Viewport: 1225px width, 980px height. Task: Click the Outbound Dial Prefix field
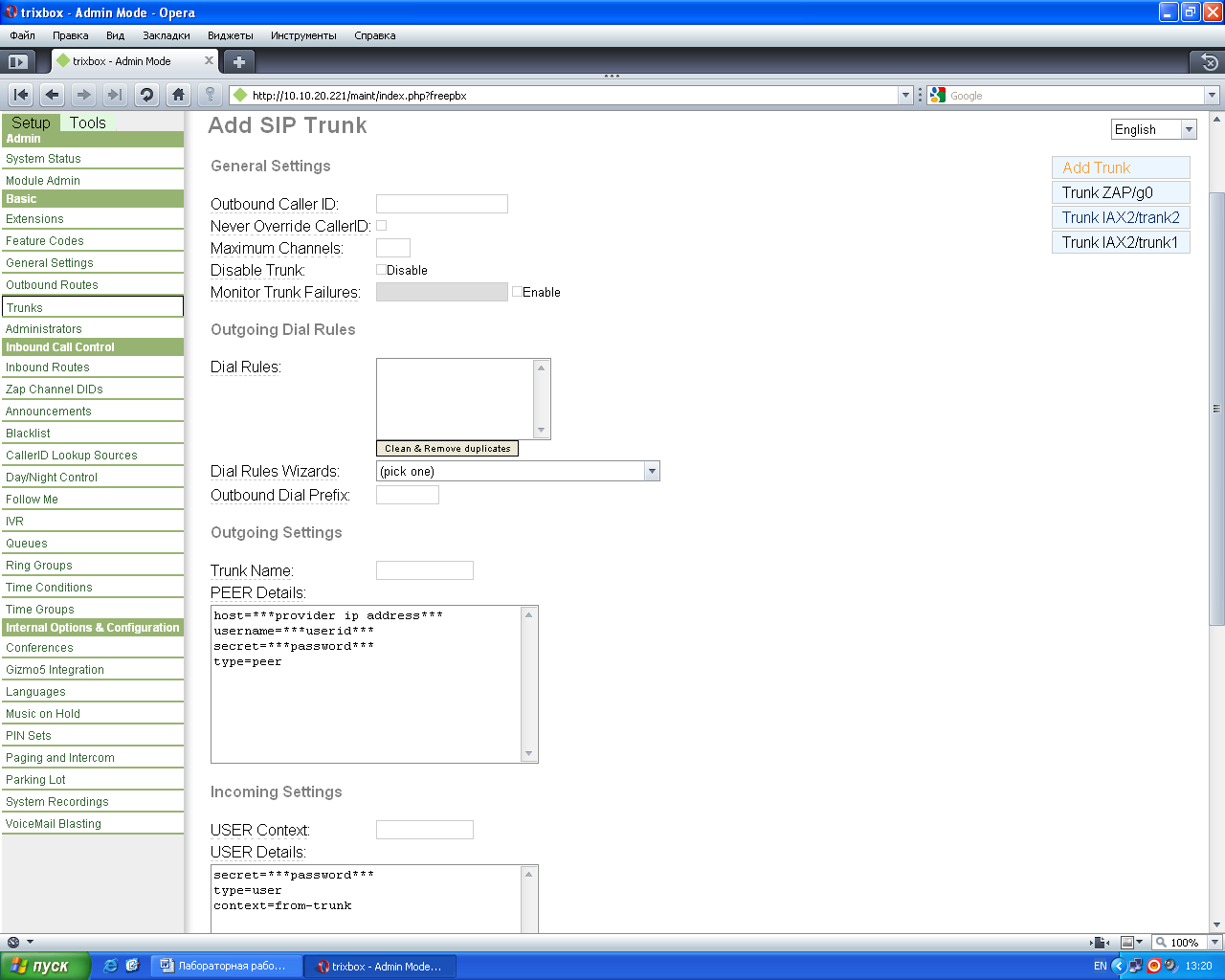point(408,495)
